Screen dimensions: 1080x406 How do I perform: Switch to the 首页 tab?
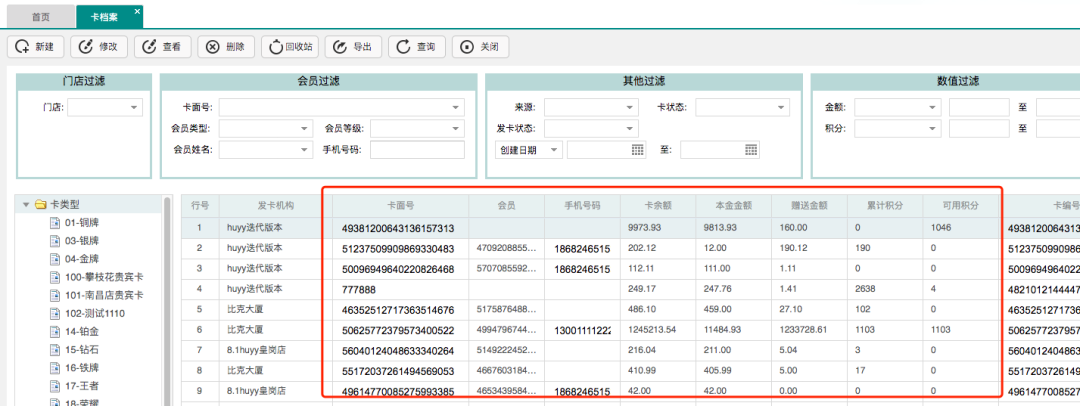point(40,17)
